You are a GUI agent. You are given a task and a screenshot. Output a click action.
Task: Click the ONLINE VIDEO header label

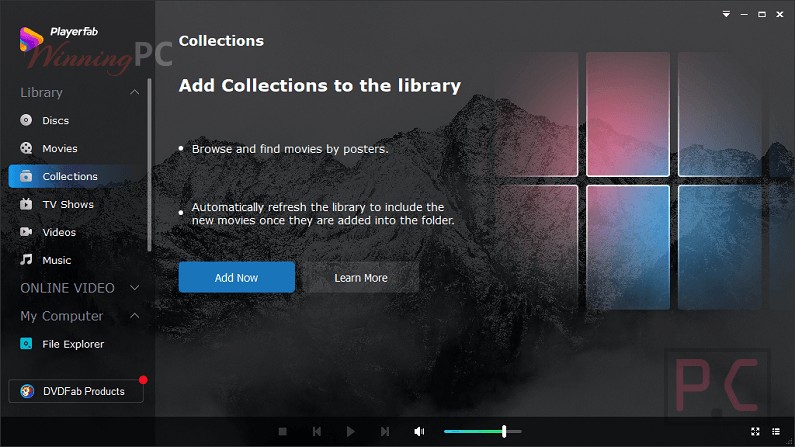[67, 288]
